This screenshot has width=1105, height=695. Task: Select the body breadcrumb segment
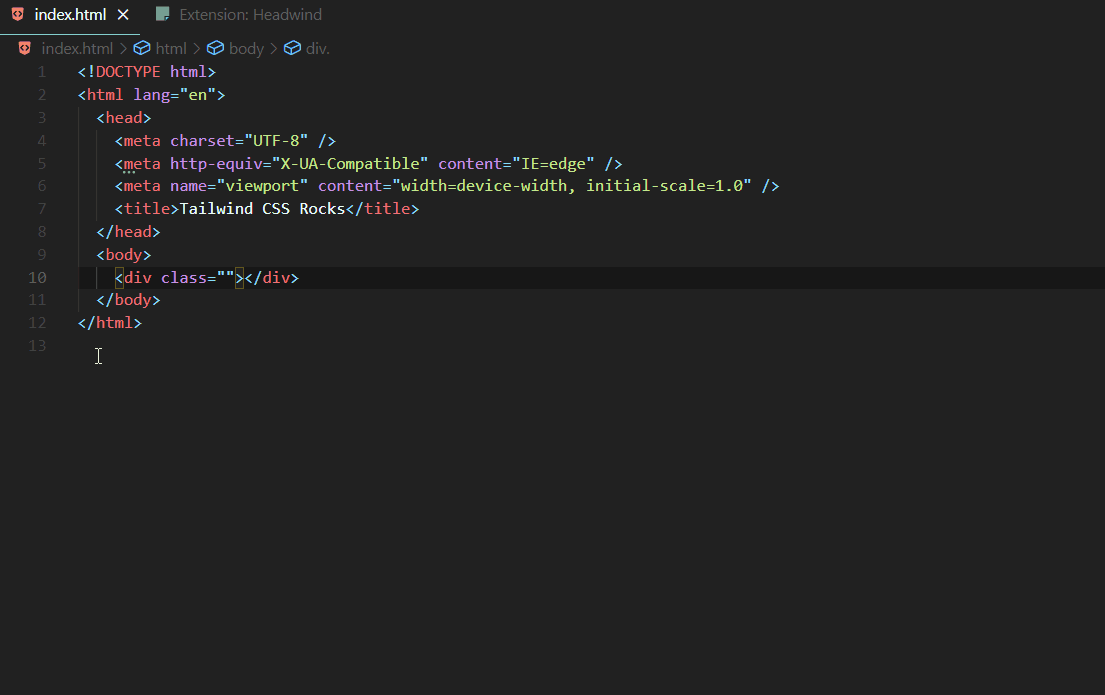246,49
